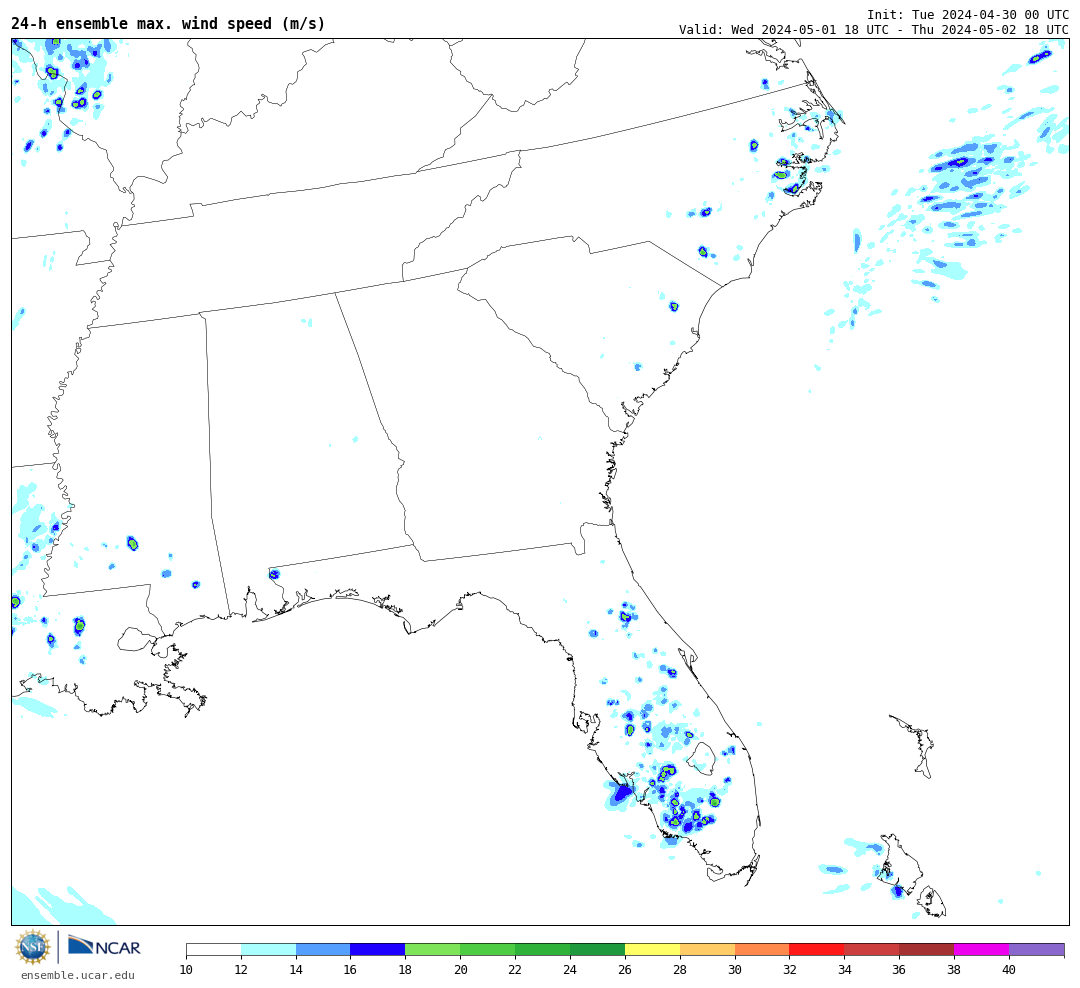The height and width of the screenshot is (988, 1080).
Task: Click the yellow 26-28 colorbar swatch
Action: coord(652,950)
